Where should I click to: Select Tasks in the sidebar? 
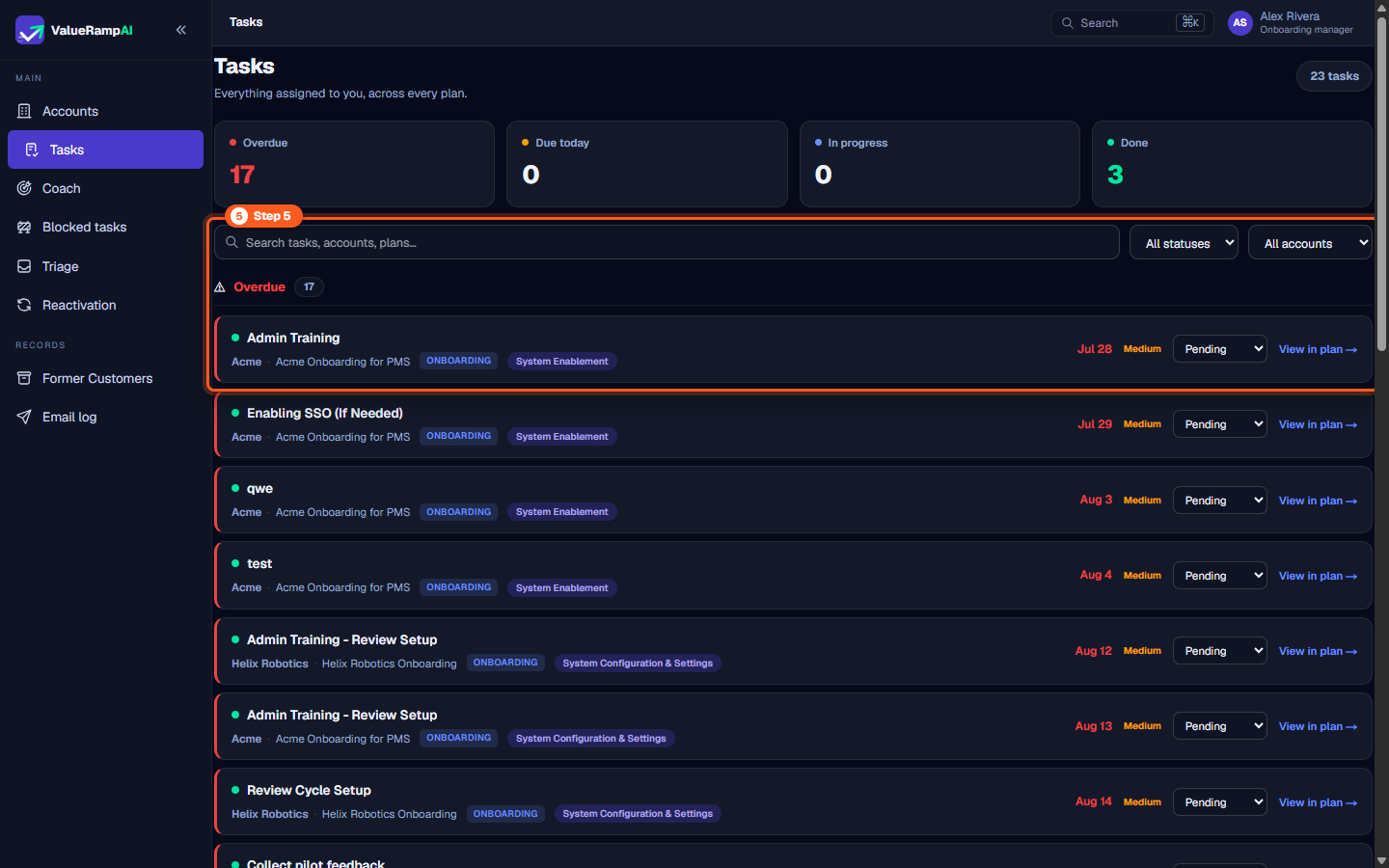click(x=105, y=149)
